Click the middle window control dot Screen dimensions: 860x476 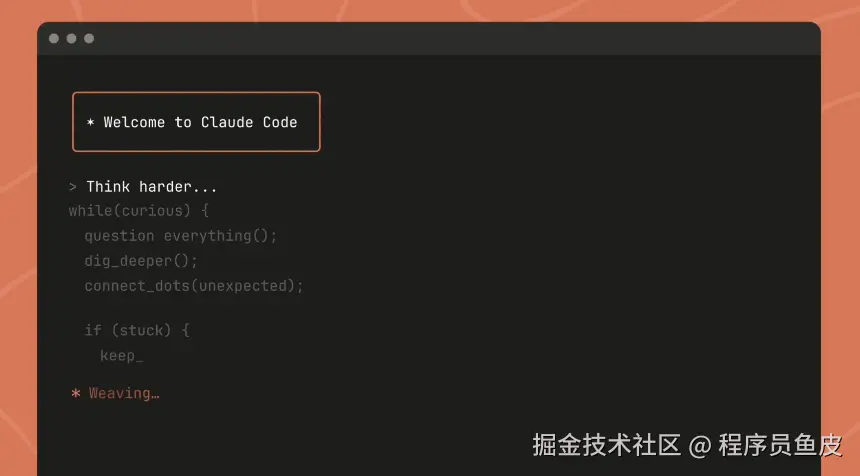71,38
